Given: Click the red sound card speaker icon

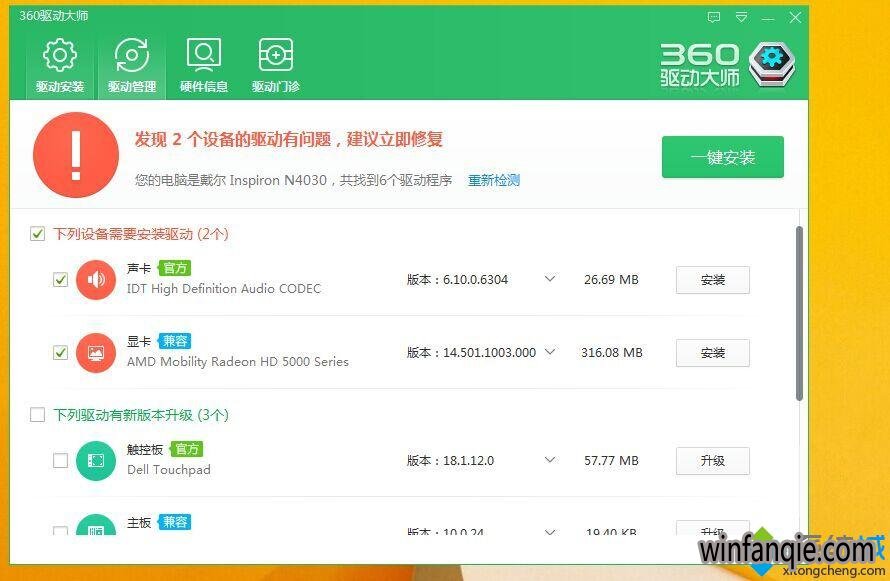Looking at the screenshot, I should 96,280.
